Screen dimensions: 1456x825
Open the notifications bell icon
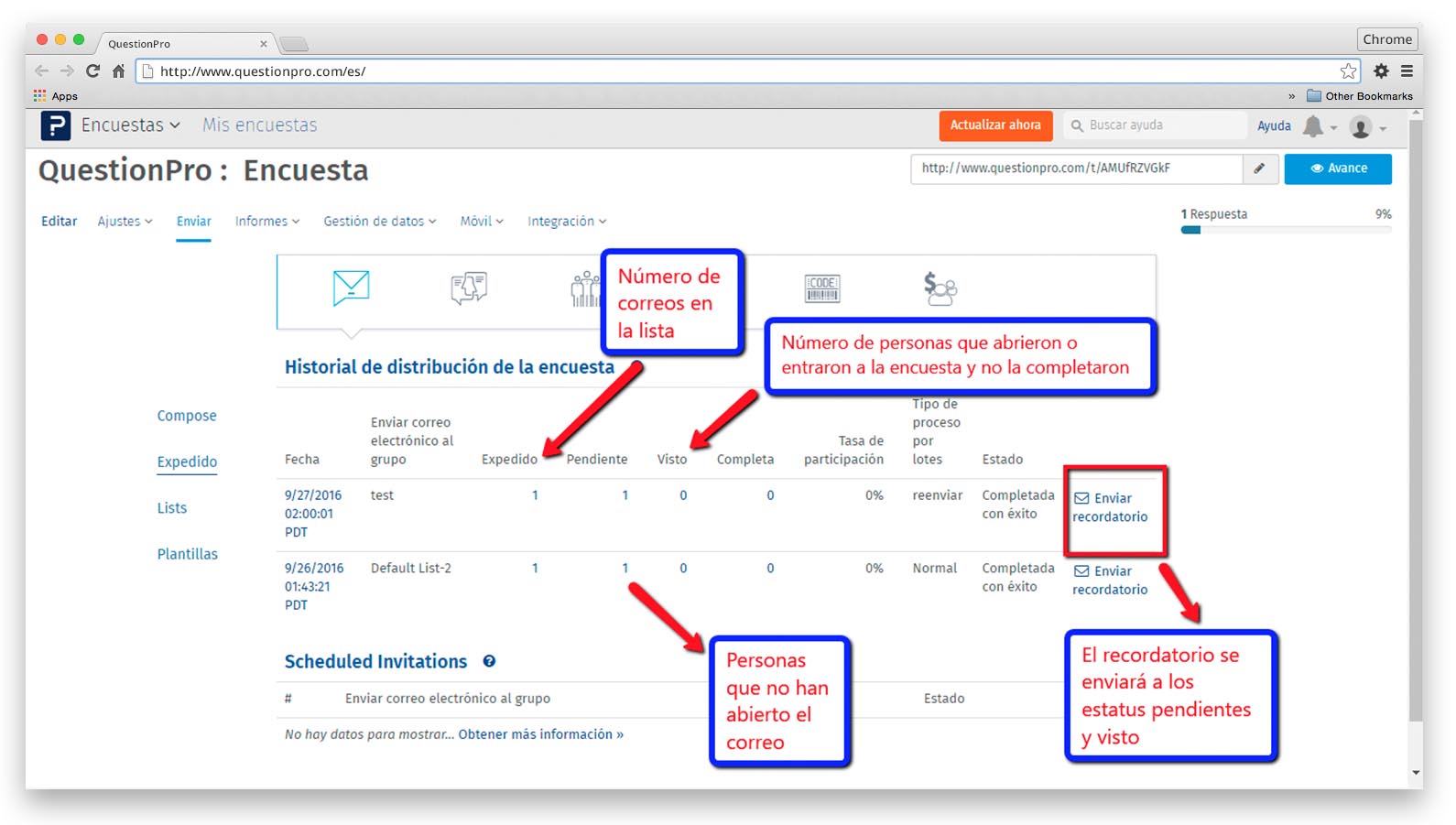click(1313, 126)
